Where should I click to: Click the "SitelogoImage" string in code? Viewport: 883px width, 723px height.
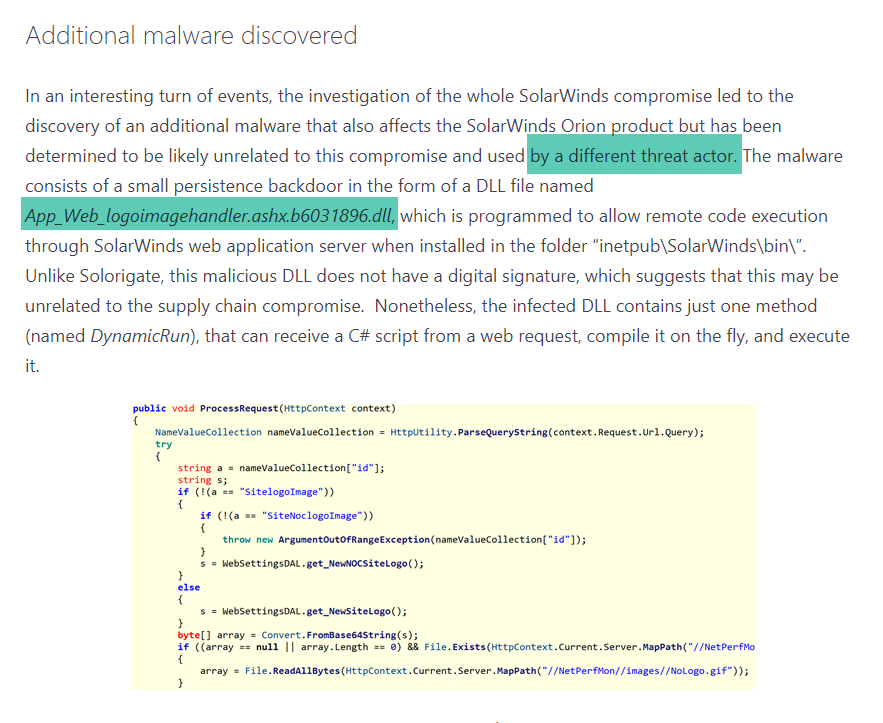point(281,492)
